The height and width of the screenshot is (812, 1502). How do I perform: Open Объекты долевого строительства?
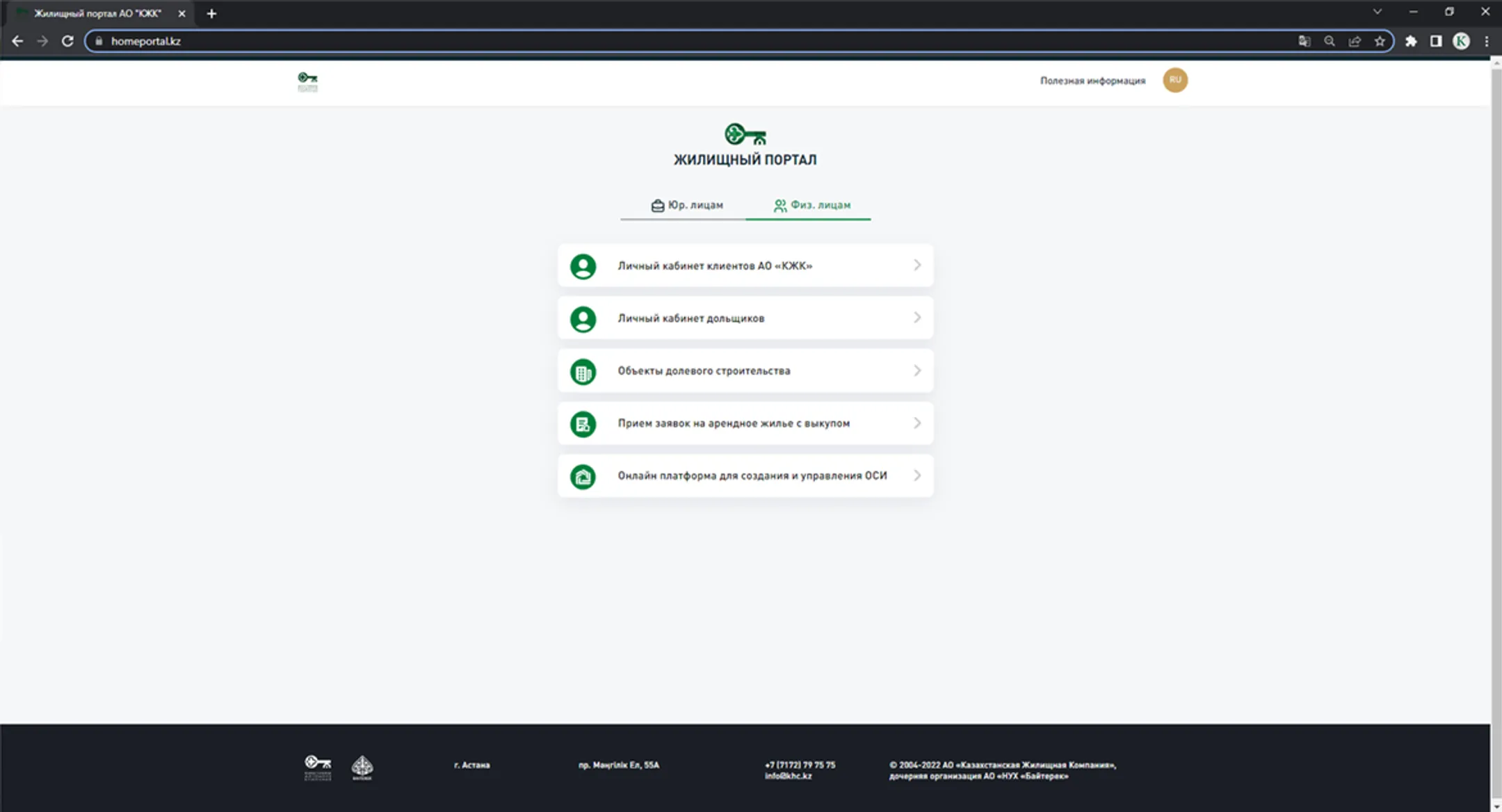tap(745, 371)
